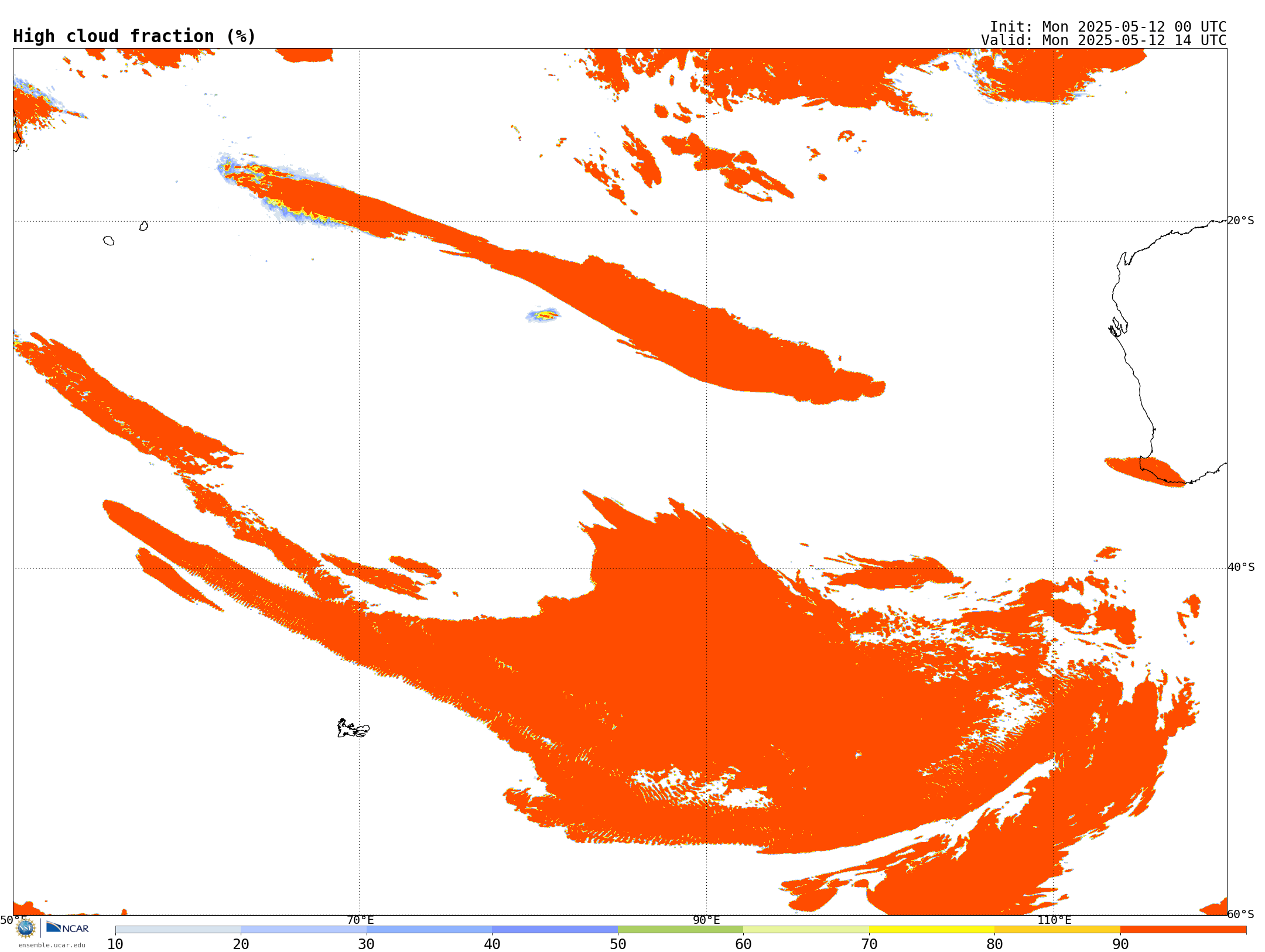Click the 90+ orange-red colorbar segment
Image resolution: width=1265 pixels, height=952 pixels.
1183,929
